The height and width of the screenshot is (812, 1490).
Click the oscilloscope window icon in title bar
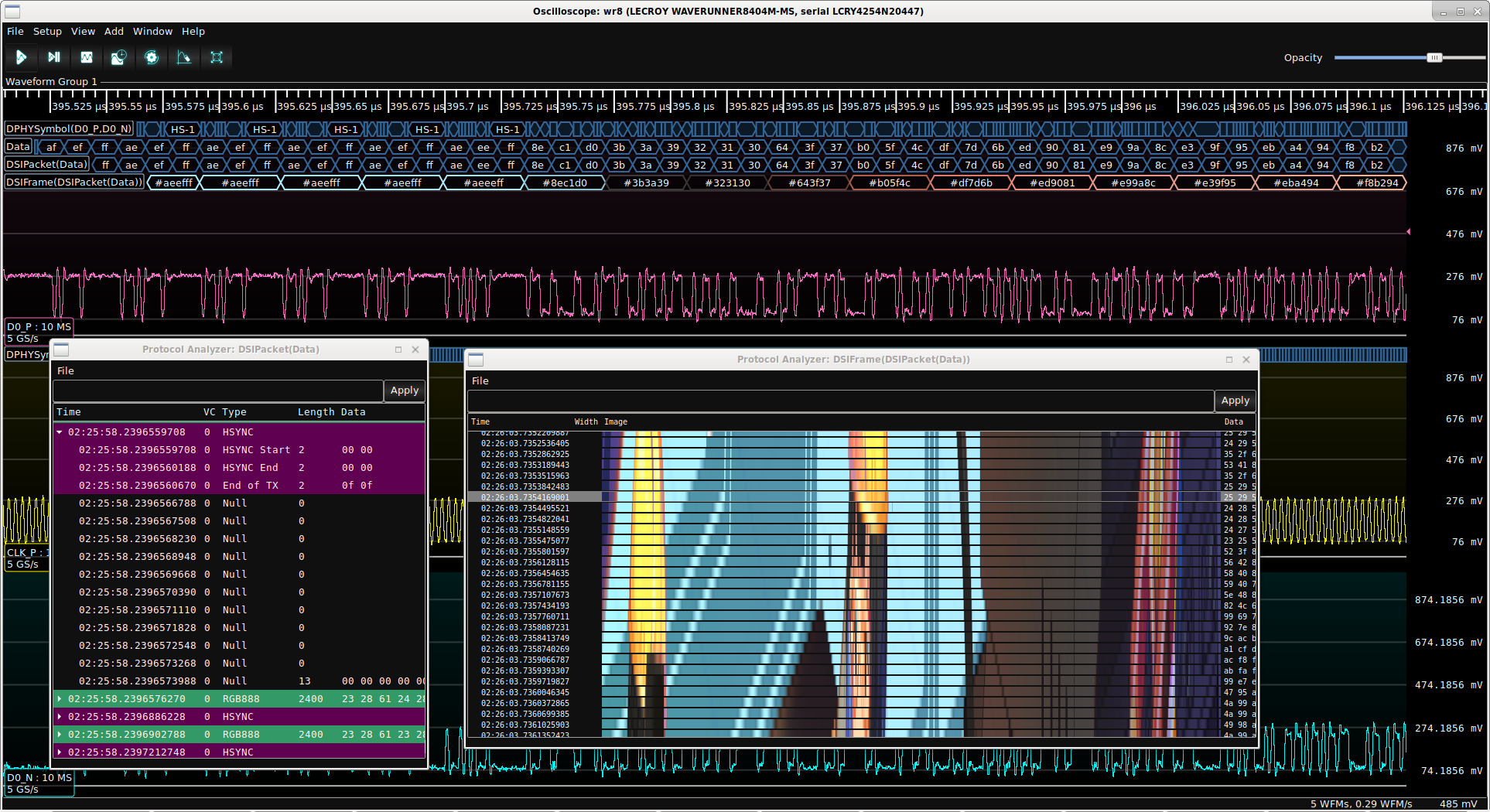[12, 12]
